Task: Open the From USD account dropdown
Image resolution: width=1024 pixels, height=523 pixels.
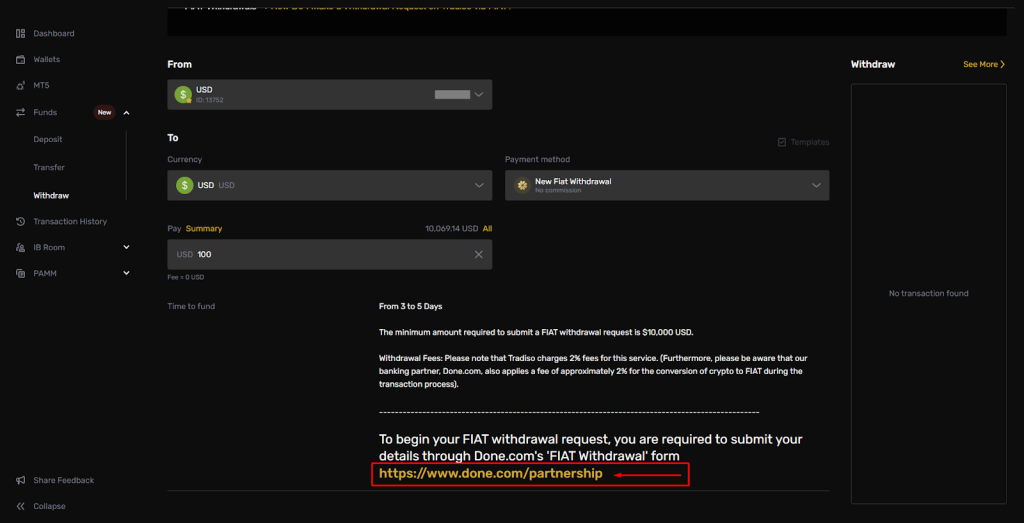Action: [x=329, y=95]
